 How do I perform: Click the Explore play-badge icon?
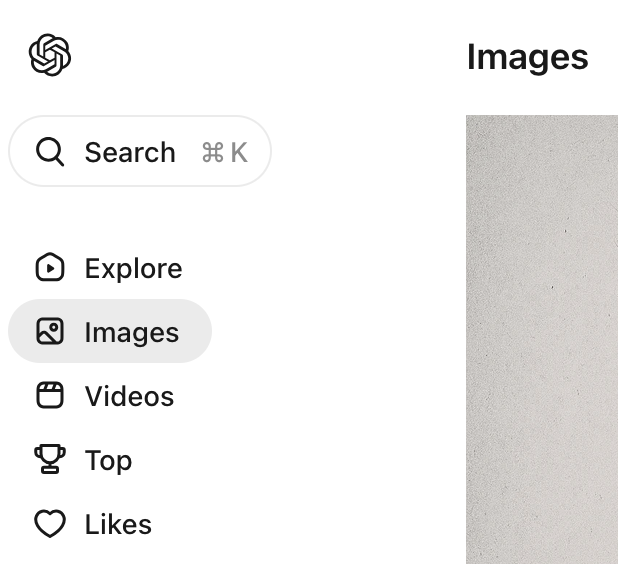click(x=50, y=268)
